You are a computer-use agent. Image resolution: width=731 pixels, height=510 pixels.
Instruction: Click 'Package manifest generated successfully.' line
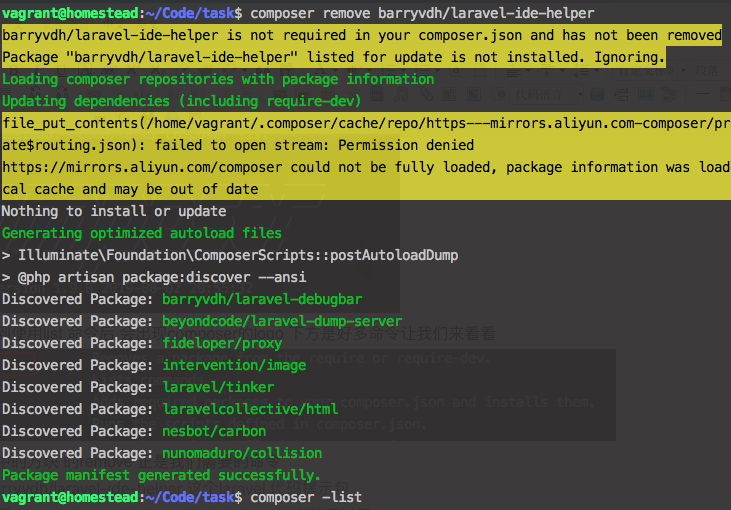[x=162, y=475]
